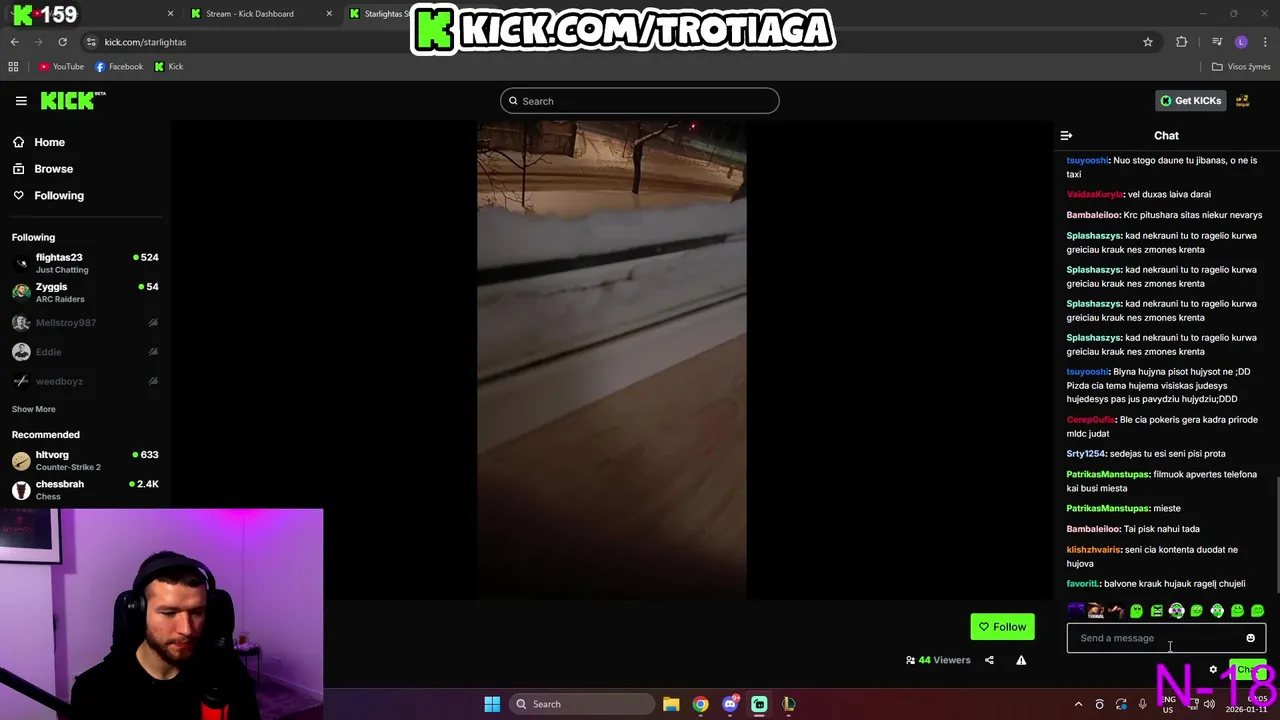1280x720 pixels.
Task: Open Discord from taskbar
Action: pyautogui.click(x=730, y=704)
